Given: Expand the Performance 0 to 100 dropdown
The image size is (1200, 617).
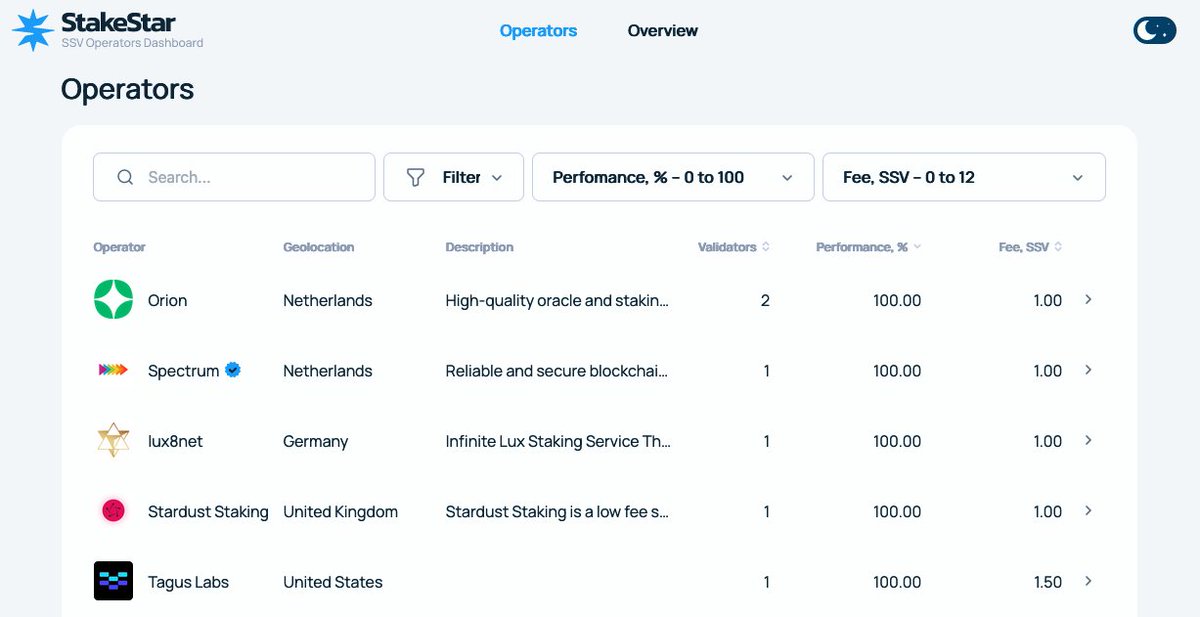Looking at the screenshot, I should coord(673,177).
